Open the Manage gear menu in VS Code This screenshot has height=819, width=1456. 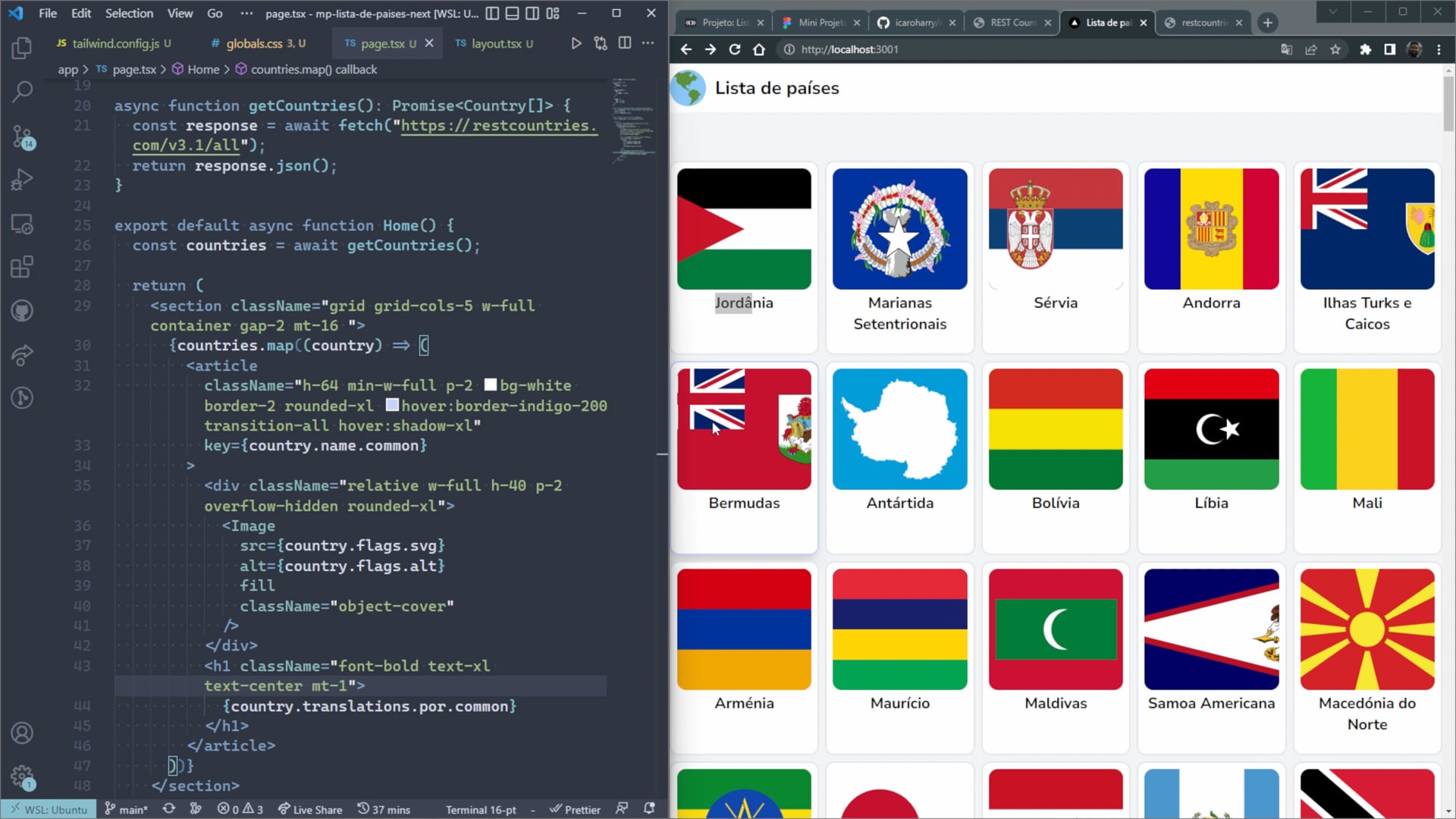point(22,777)
